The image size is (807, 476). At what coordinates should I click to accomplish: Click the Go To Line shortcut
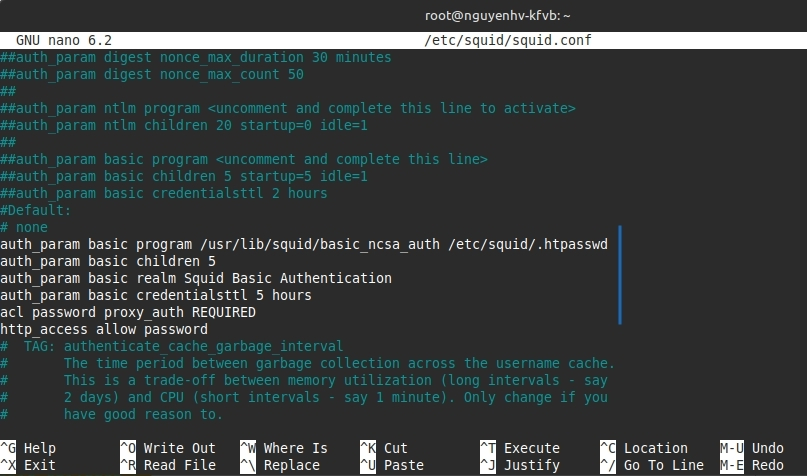click(650, 465)
